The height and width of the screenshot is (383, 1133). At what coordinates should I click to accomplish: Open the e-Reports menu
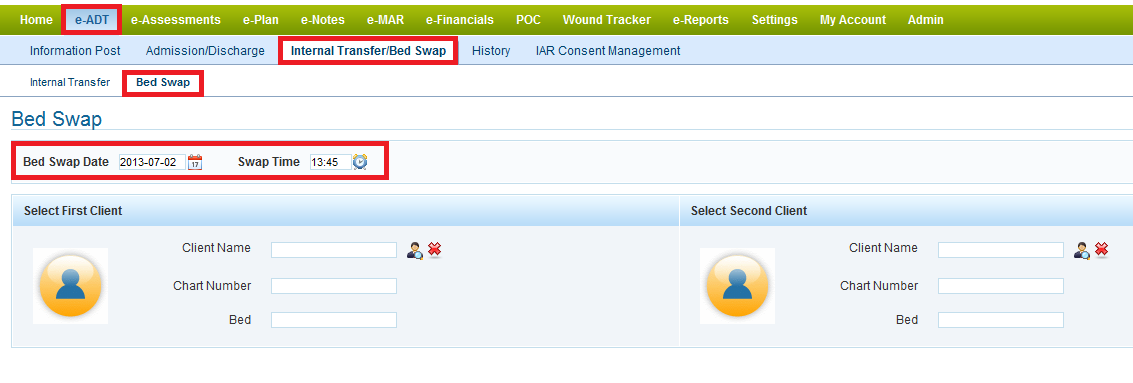pos(700,20)
